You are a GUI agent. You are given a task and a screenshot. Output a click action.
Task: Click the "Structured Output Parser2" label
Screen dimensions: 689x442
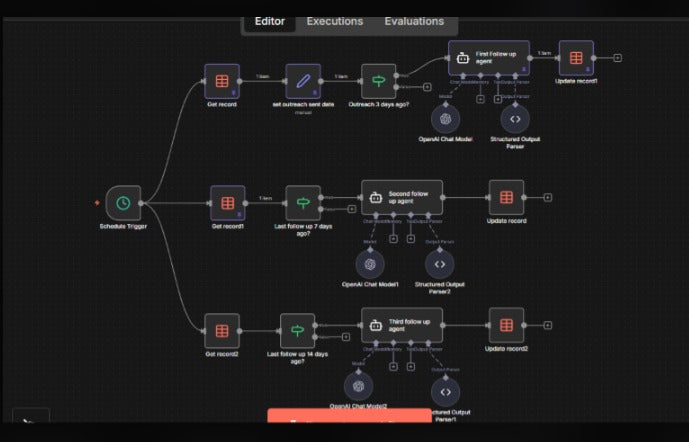point(439,288)
